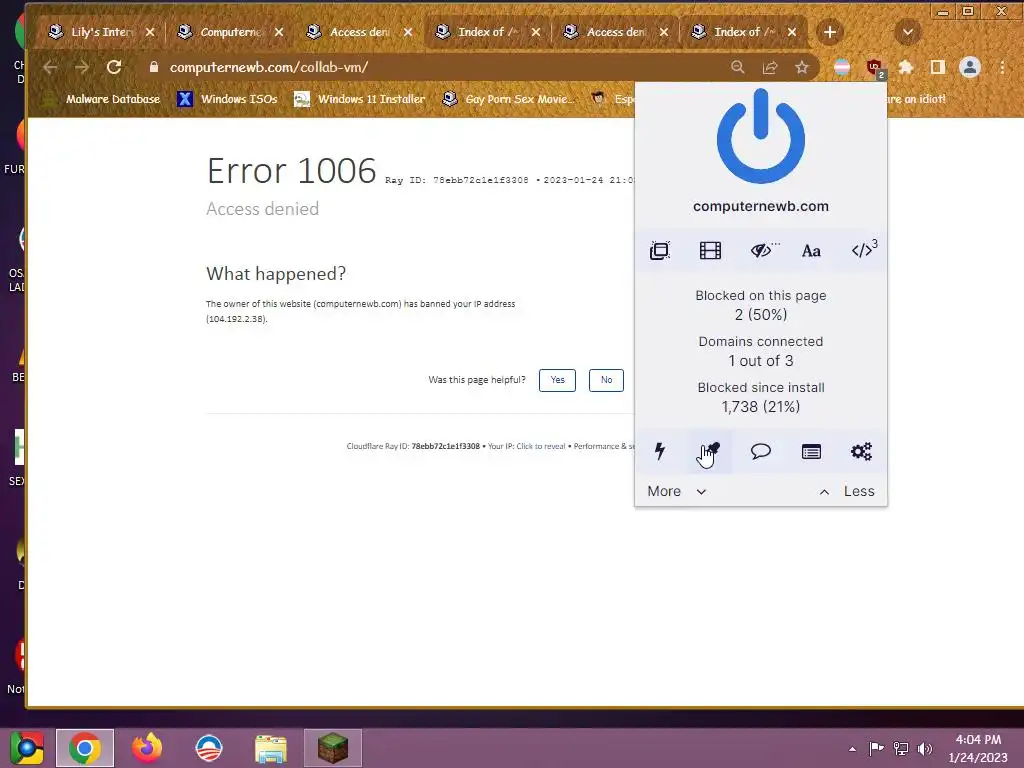Image resolution: width=1024 pixels, height=768 pixels.
Task: Close Lily's Internet tab
Action: point(150,32)
